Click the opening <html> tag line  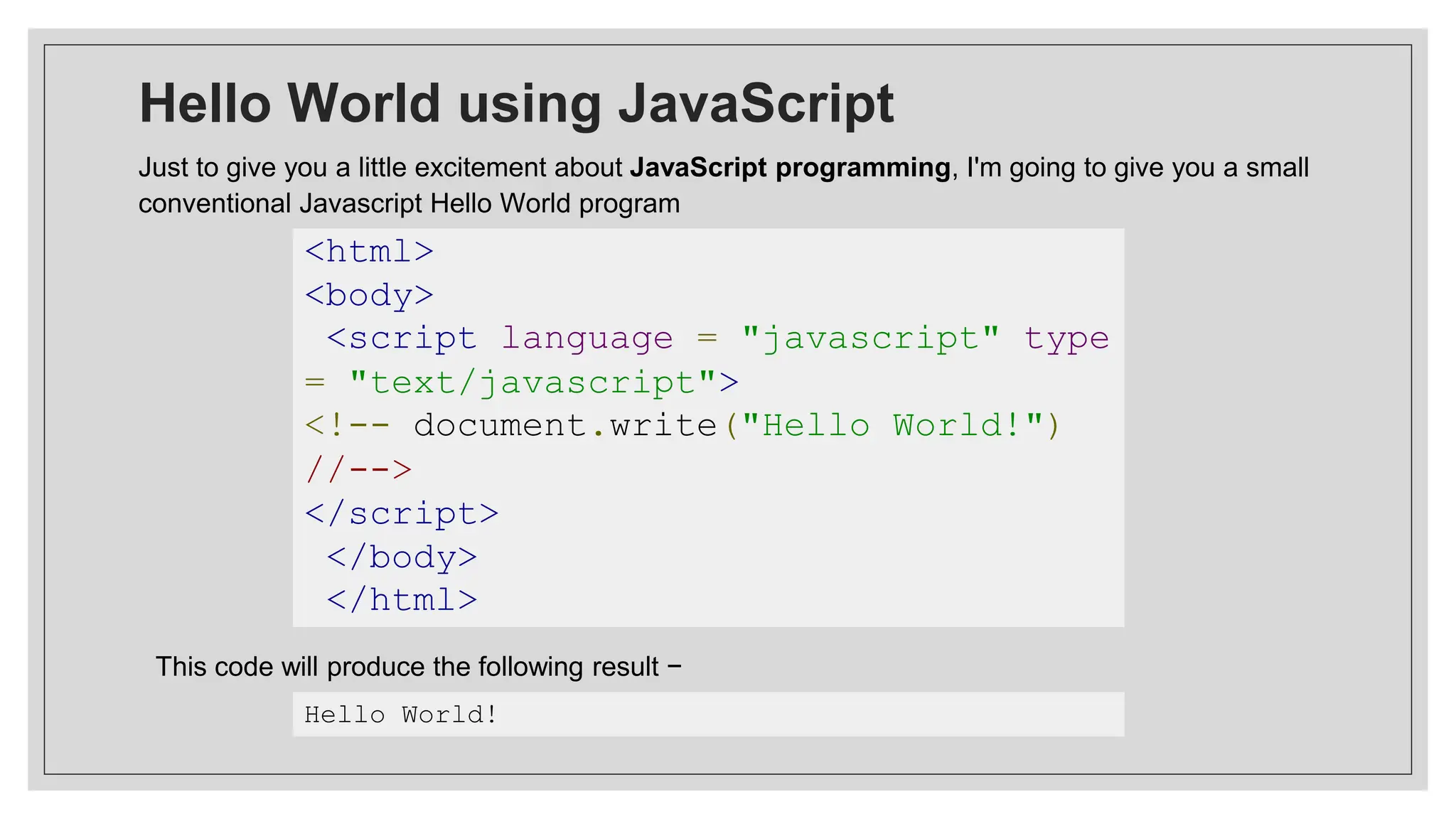point(369,252)
